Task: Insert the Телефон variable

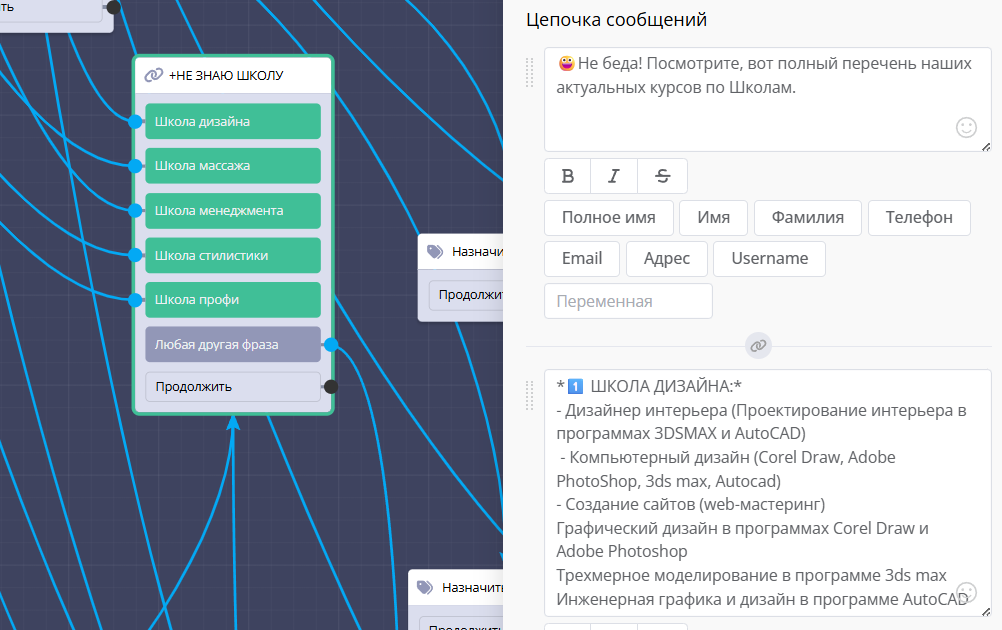Action: [x=919, y=217]
